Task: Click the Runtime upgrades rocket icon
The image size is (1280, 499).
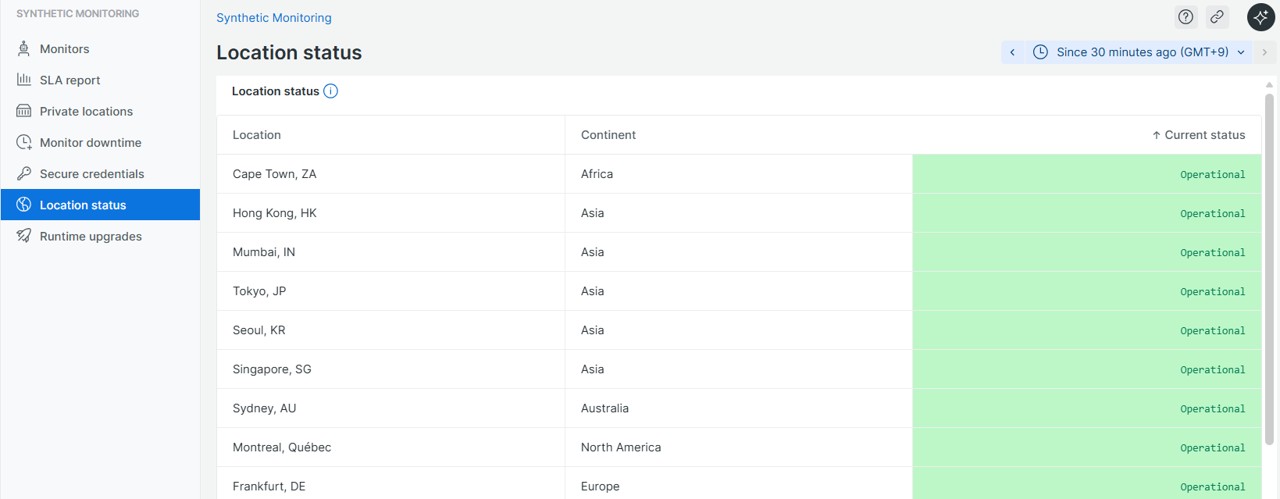Action: pos(24,236)
